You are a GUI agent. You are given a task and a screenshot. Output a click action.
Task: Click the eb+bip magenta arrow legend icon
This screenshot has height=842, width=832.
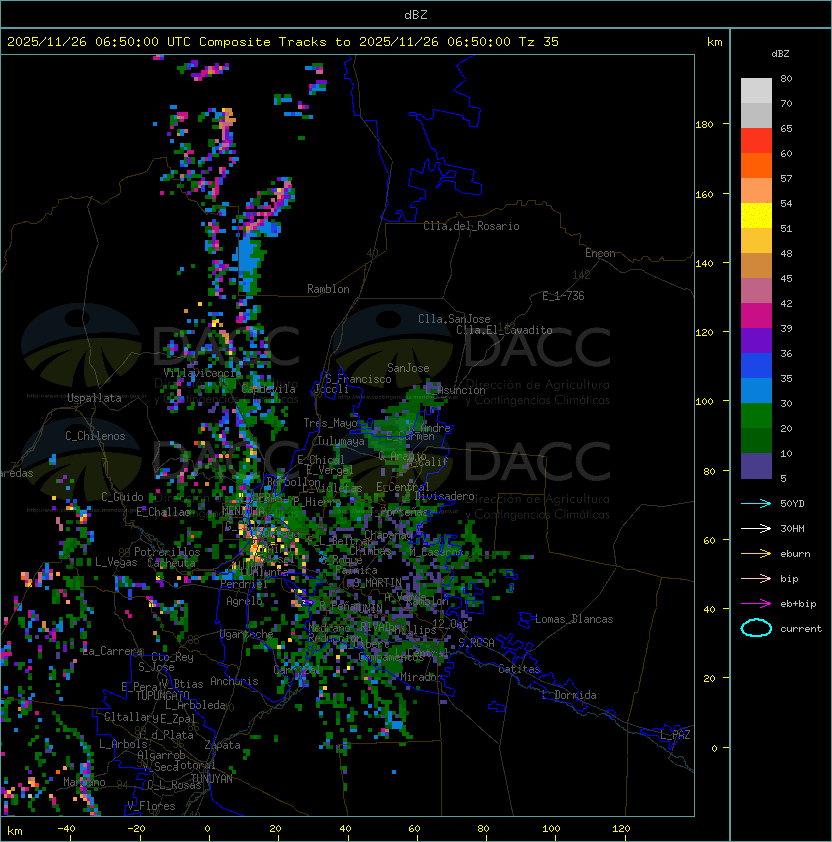(756, 604)
